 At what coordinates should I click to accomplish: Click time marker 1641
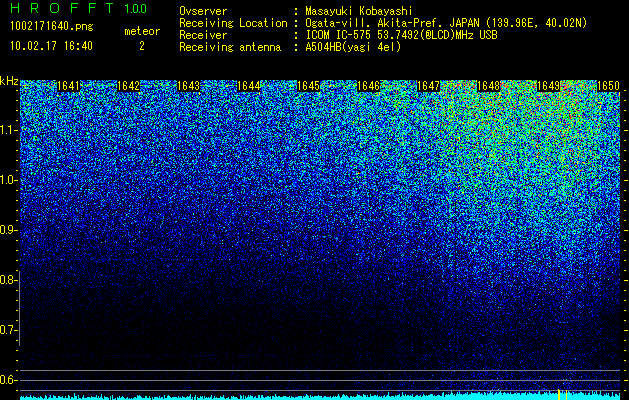pyautogui.click(x=69, y=86)
